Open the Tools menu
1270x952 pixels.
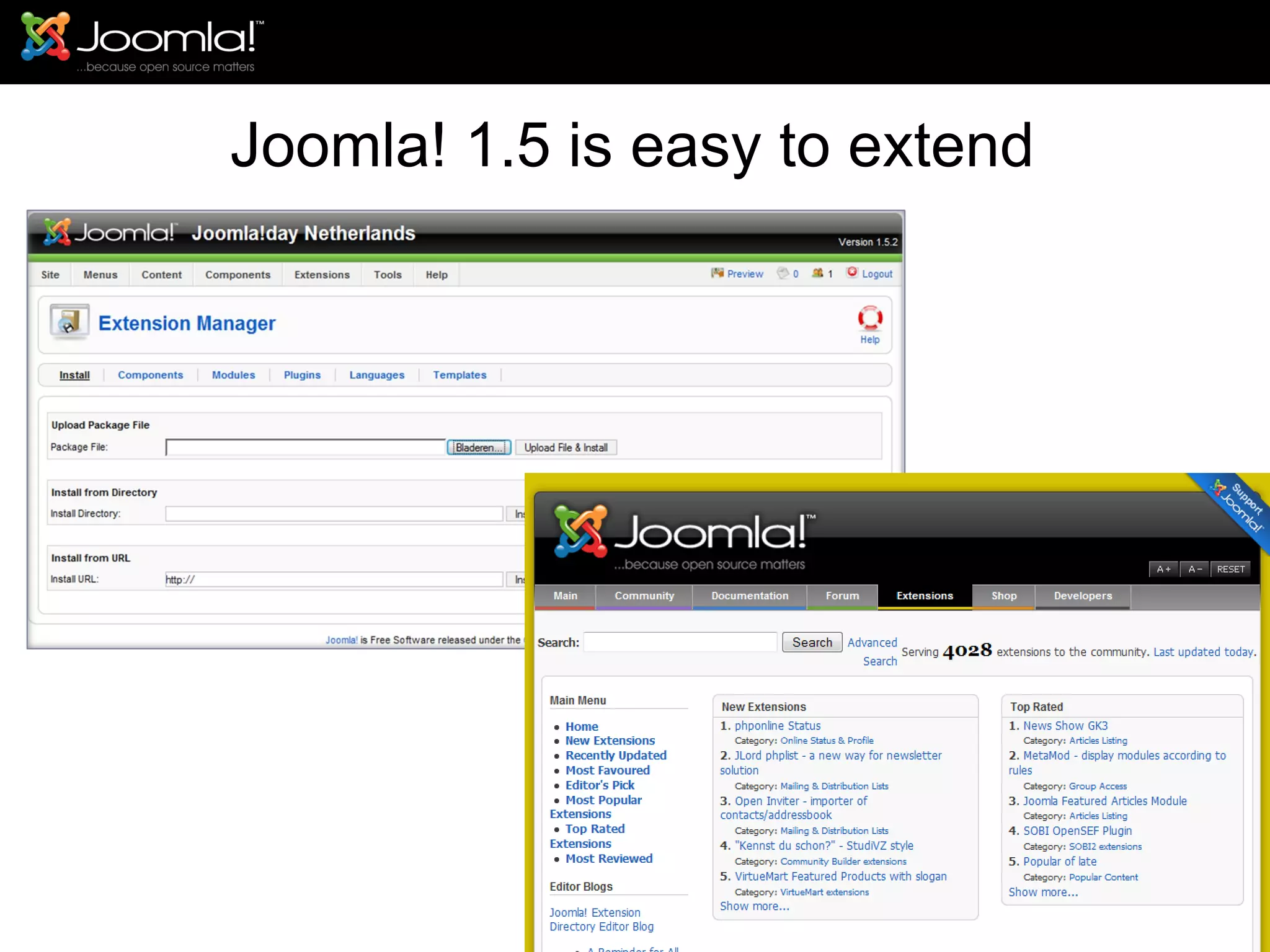pyautogui.click(x=388, y=275)
